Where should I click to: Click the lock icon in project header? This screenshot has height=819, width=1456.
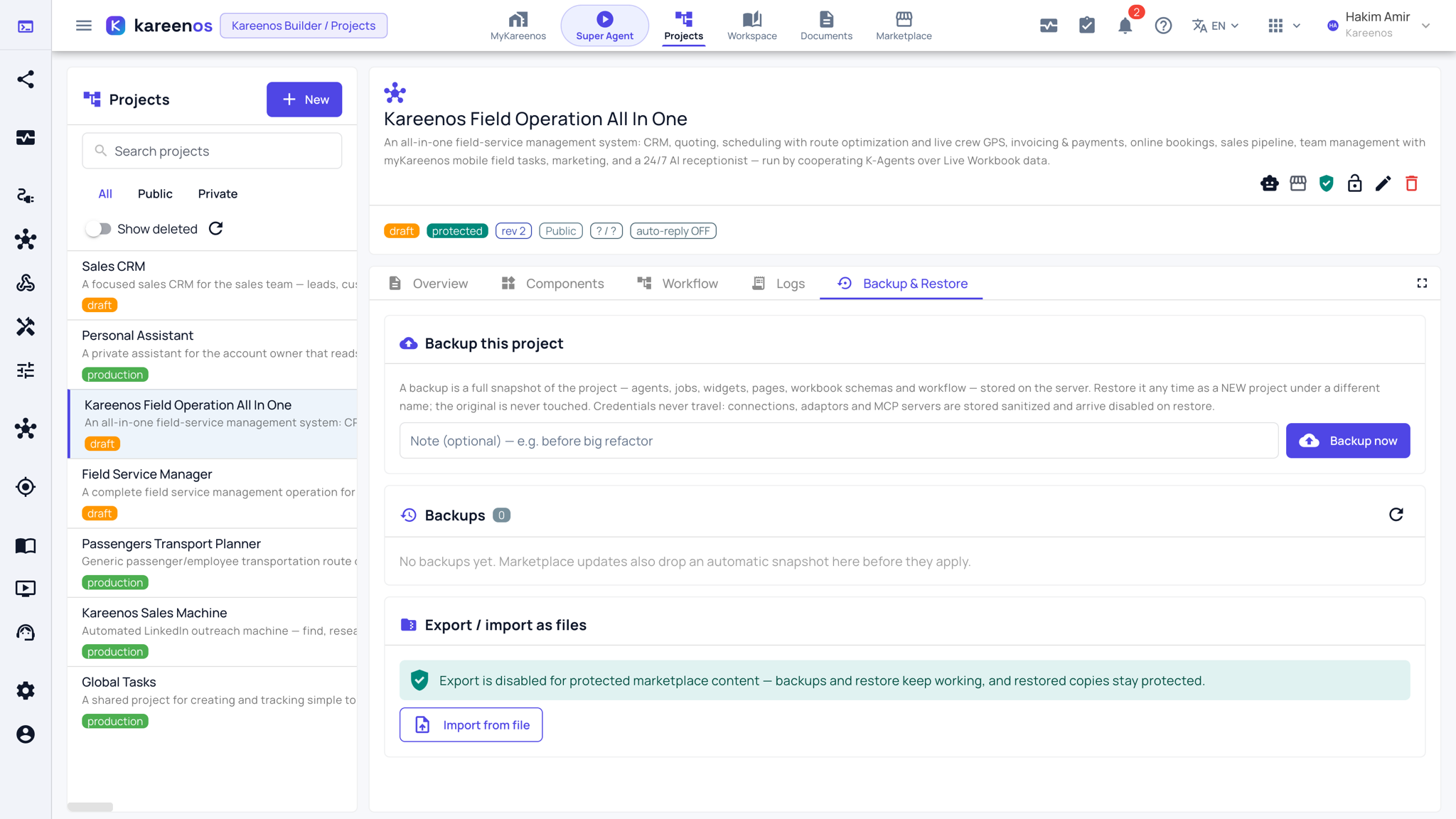click(x=1355, y=183)
